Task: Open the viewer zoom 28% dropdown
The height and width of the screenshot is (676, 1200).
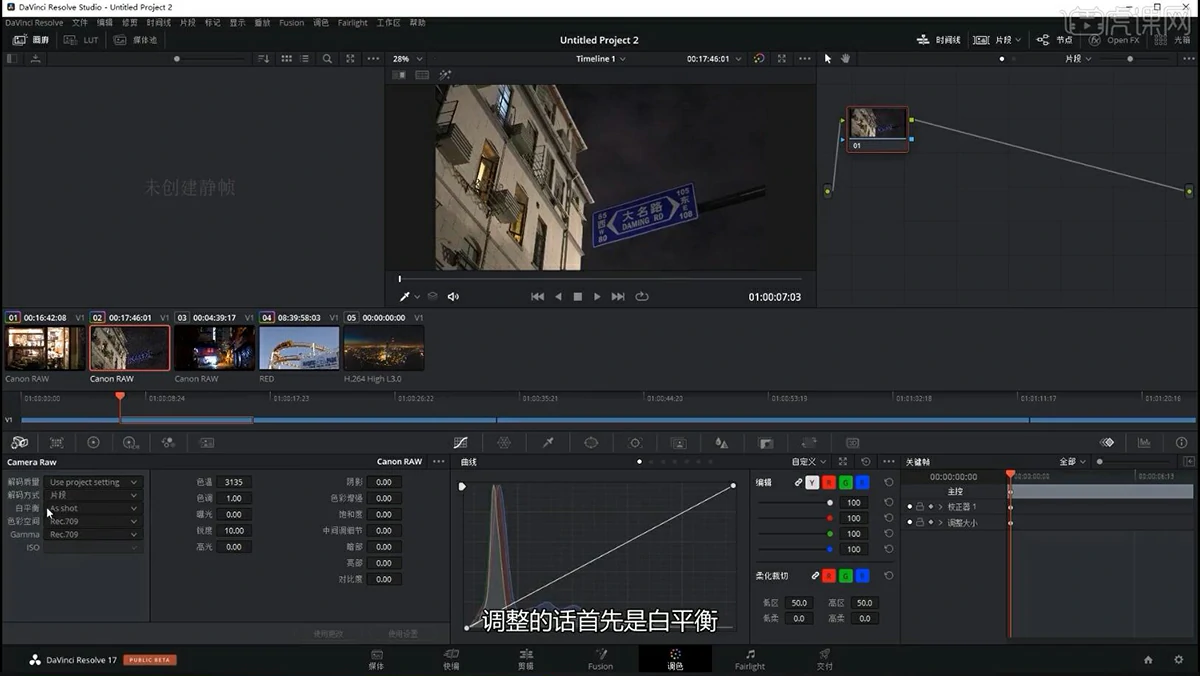Action: (x=406, y=59)
